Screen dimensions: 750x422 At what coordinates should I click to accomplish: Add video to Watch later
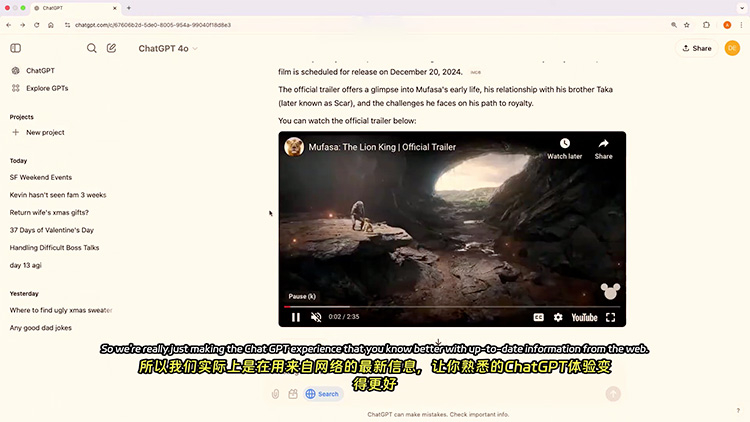click(x=564, y=149)
